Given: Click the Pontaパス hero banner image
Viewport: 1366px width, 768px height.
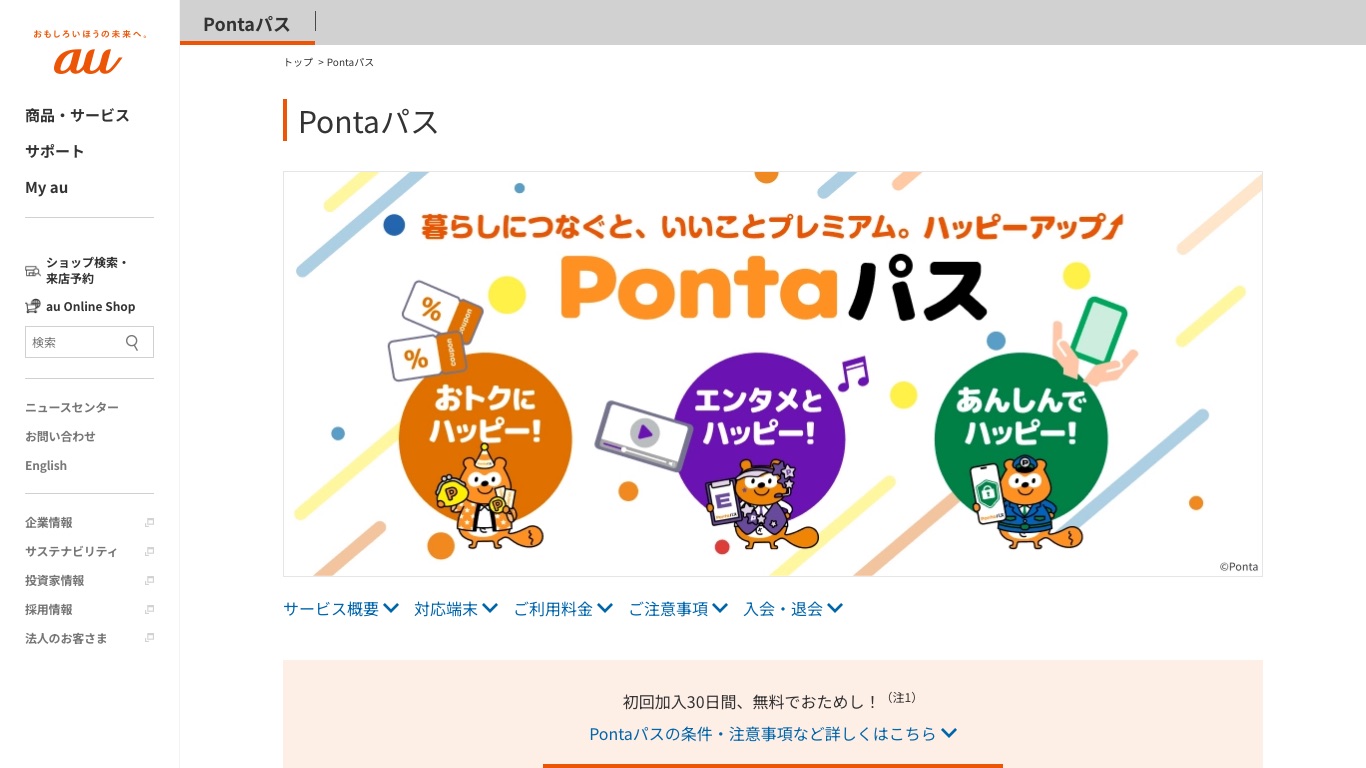Looking at the screenshot, I should click(x=773, y=374).
